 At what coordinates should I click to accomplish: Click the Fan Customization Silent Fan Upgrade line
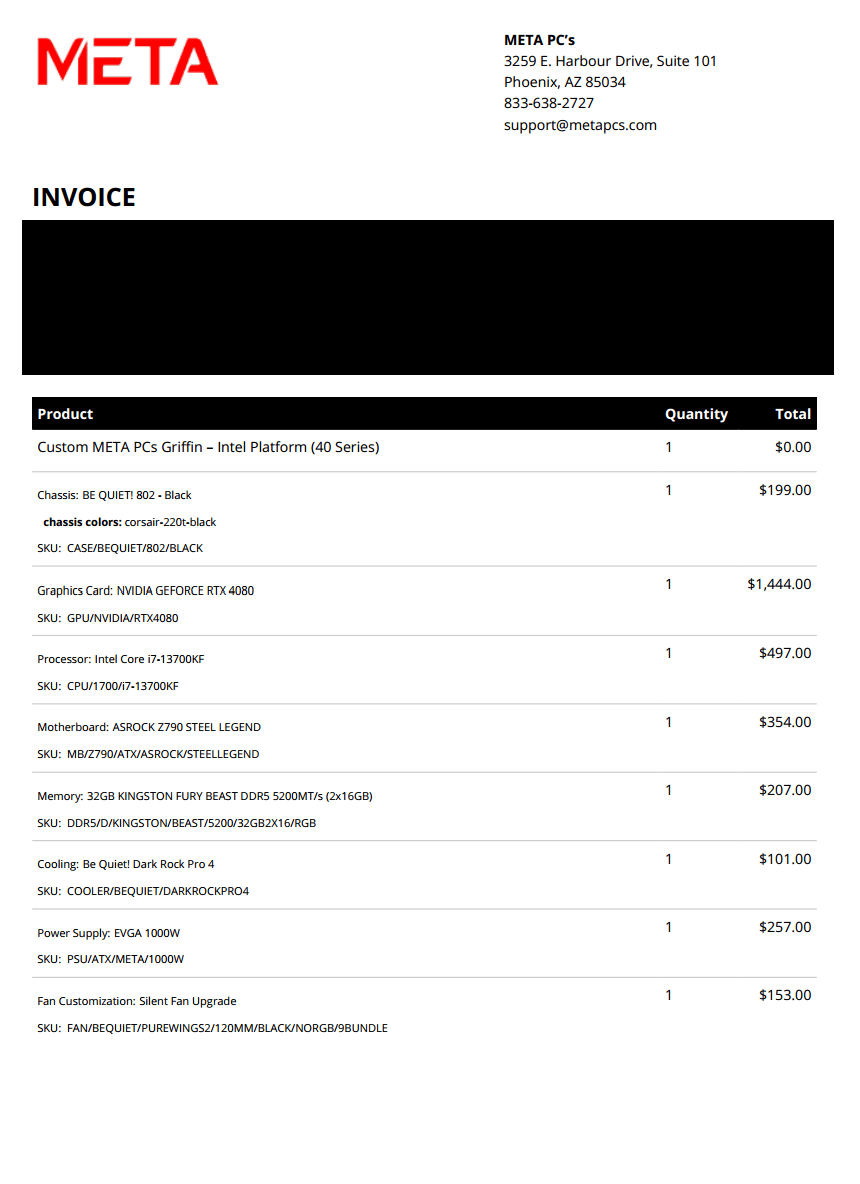(137, 1001)
